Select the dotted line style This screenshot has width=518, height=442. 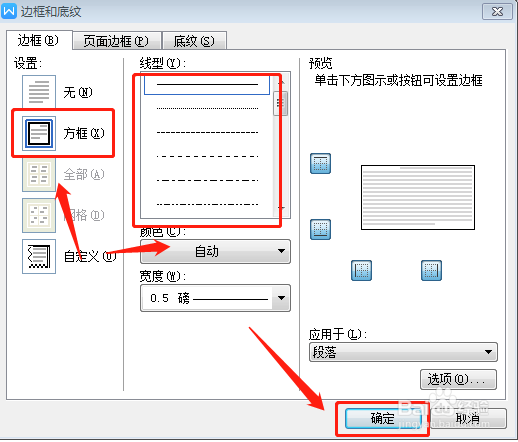(x=207, y=108)
